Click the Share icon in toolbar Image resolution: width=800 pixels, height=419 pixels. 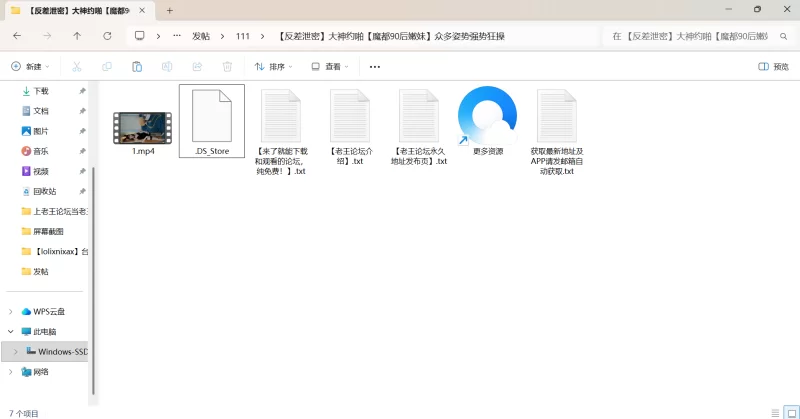tap(197, 67)
